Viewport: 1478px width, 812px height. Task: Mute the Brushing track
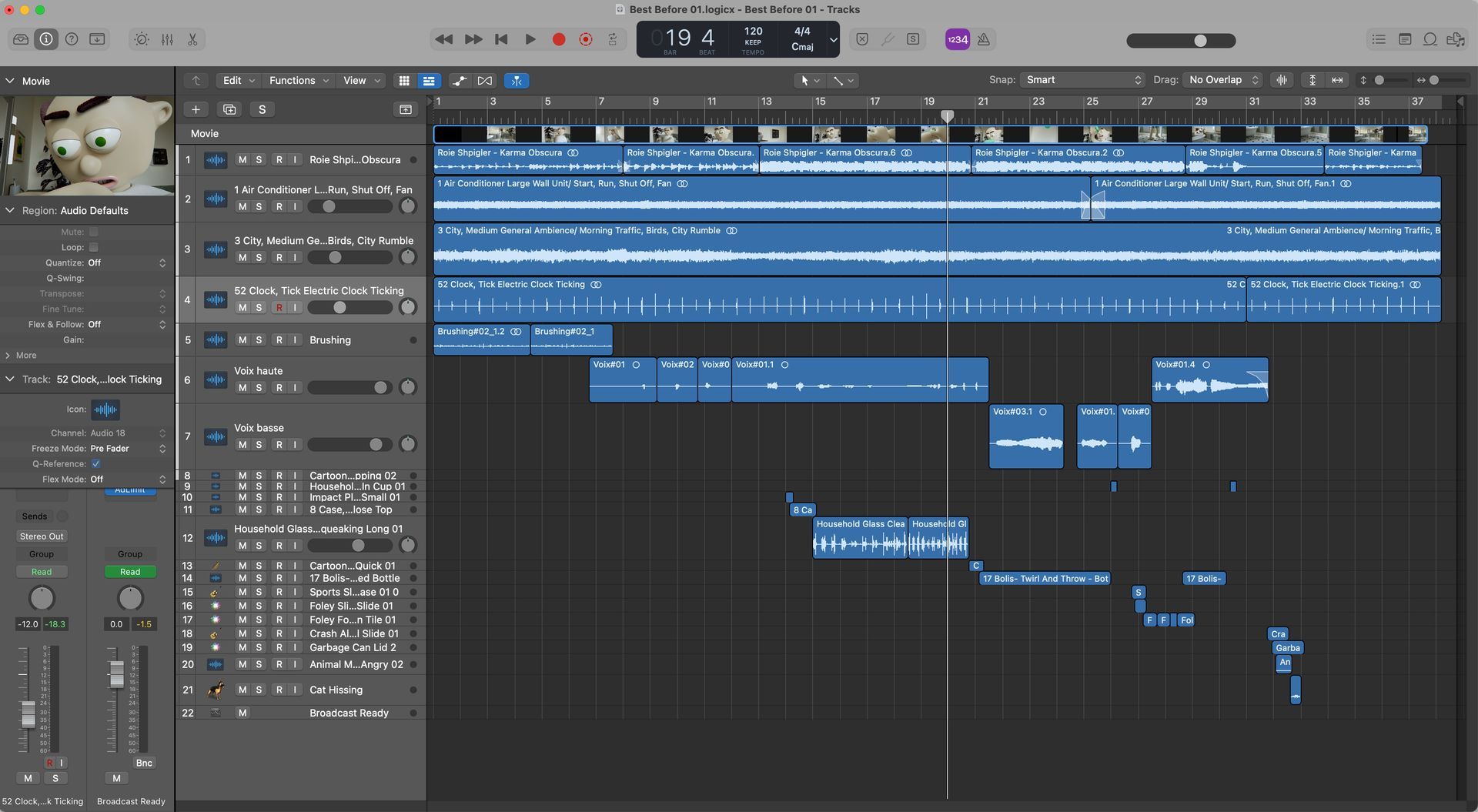coord(242,340)
